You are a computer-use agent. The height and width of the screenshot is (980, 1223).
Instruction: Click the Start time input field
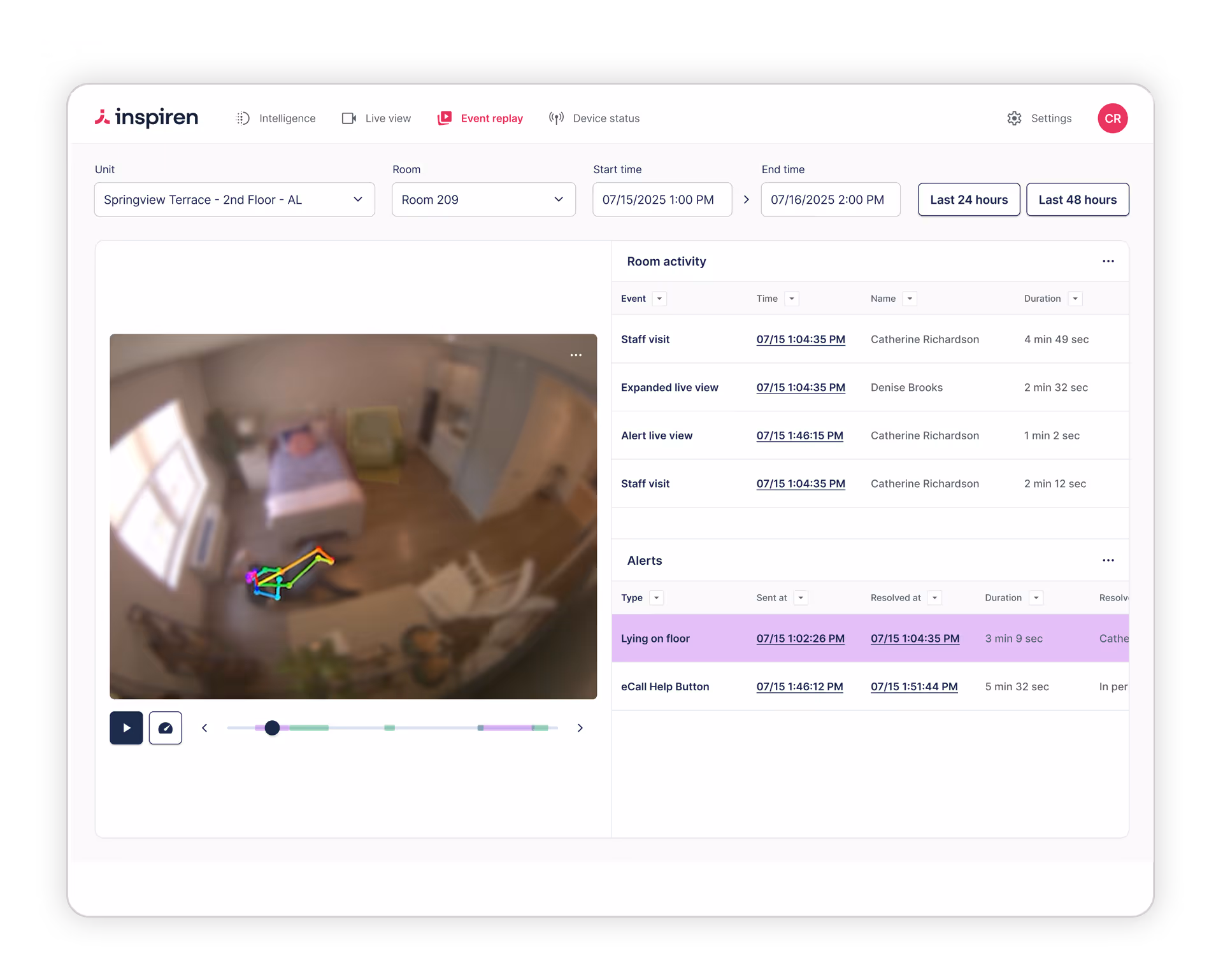click(x=661, y=200)
